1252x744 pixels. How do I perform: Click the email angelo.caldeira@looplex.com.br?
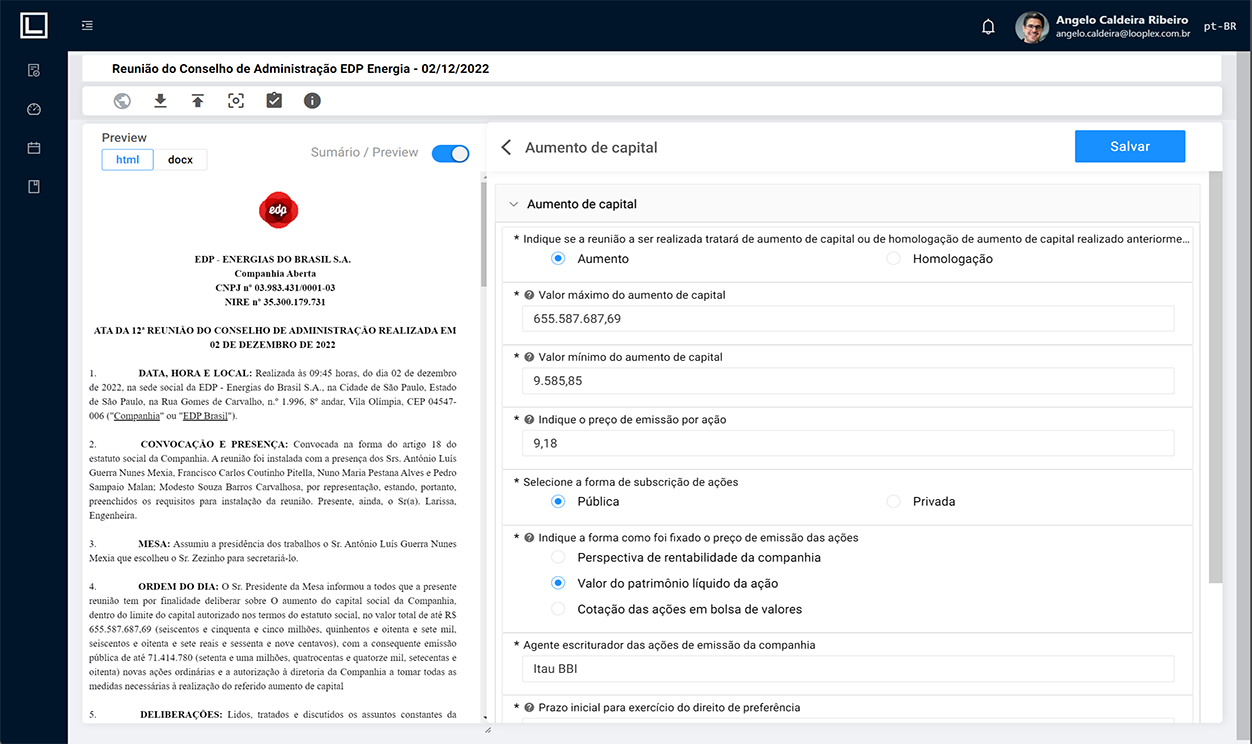(1123, 34)
